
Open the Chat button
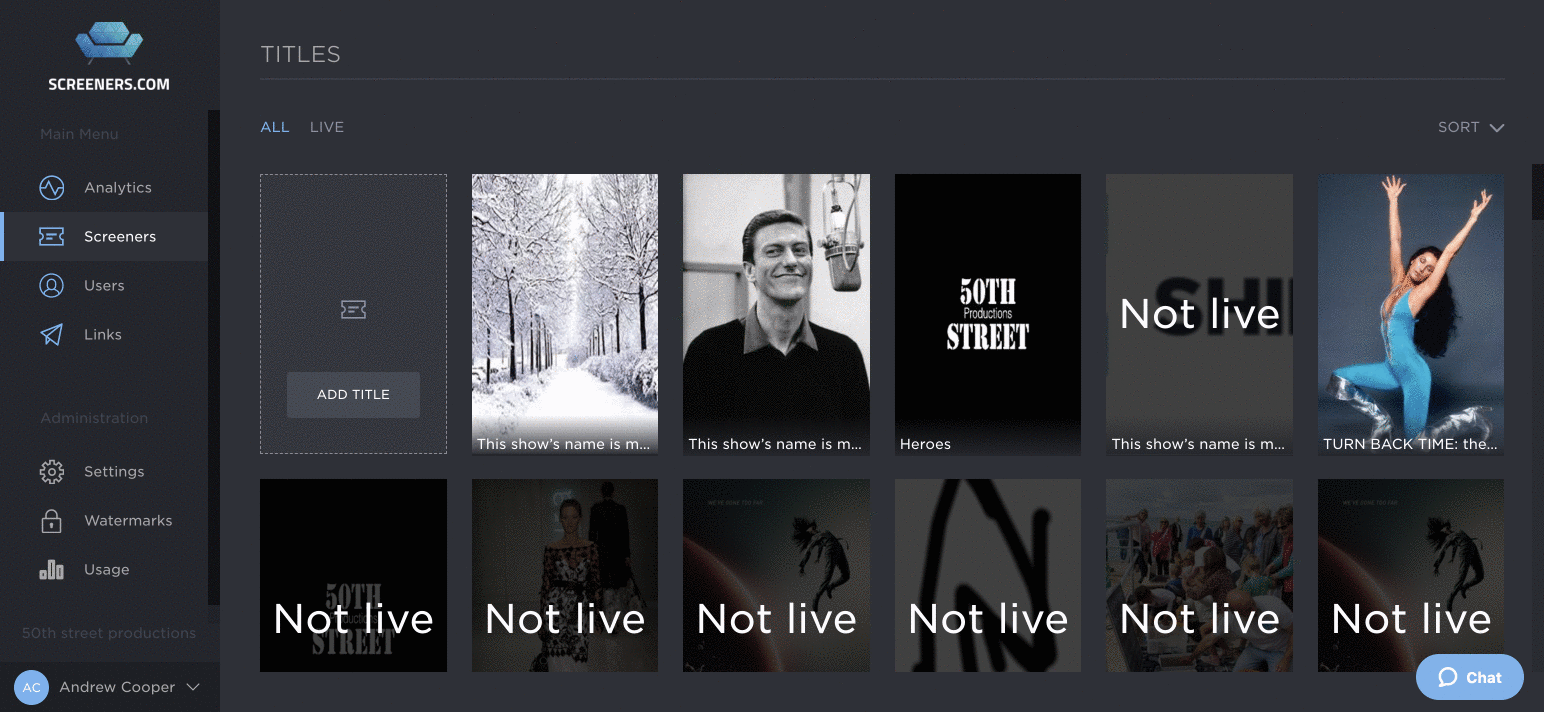pyautogui.click(x=1470, y=677)
